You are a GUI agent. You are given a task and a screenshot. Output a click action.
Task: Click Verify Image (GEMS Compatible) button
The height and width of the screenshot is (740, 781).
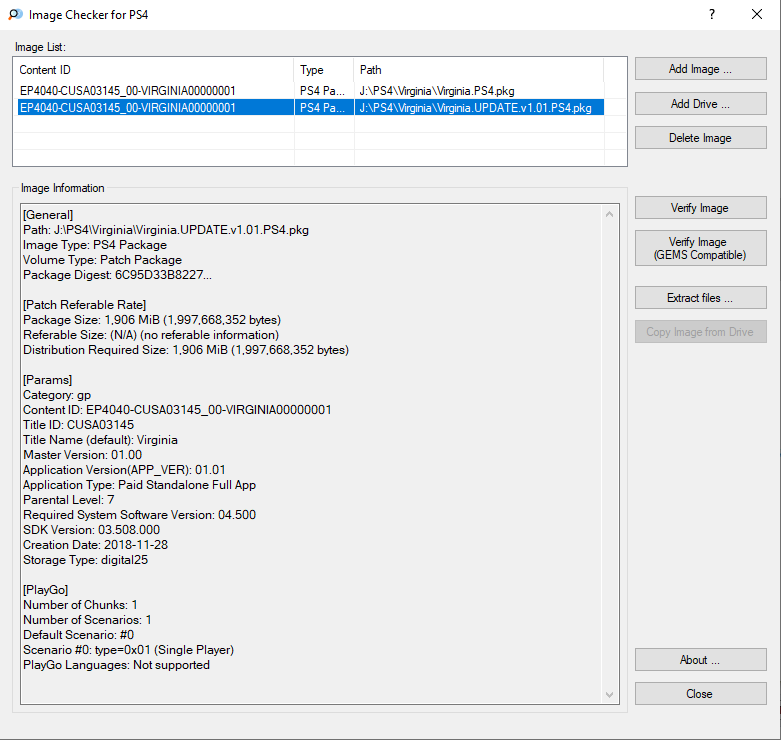click(x=700, y=248)
